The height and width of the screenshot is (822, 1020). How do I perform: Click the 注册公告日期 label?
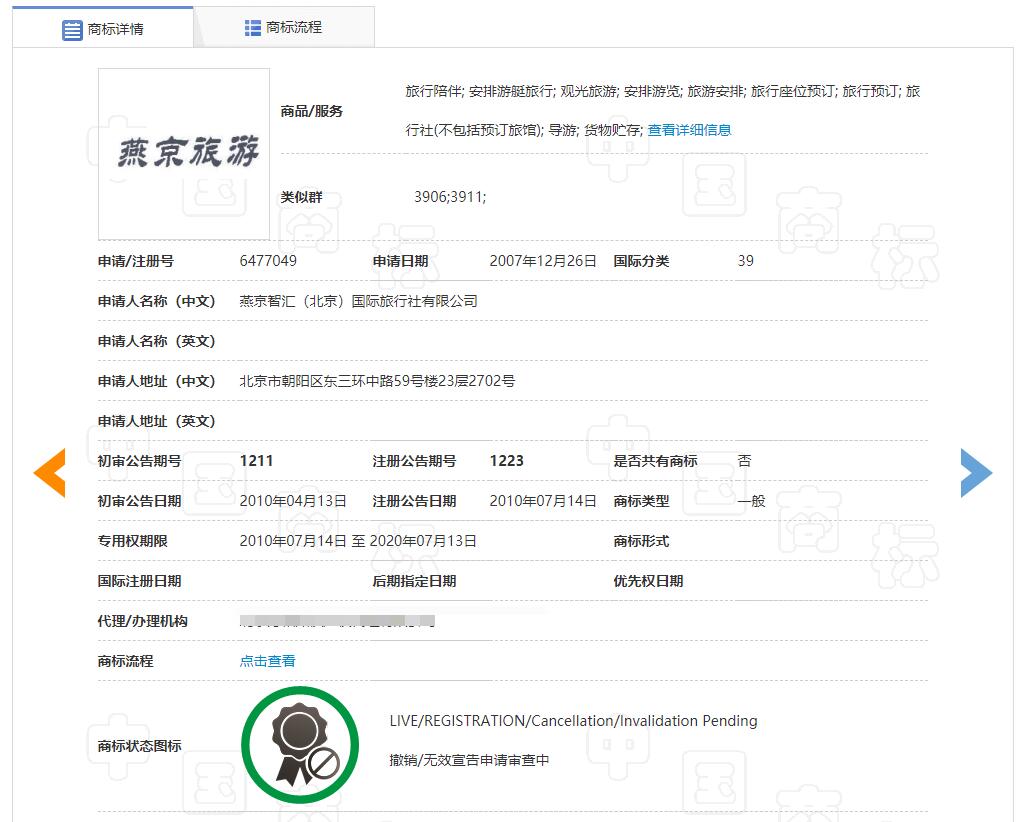point(414,501)
